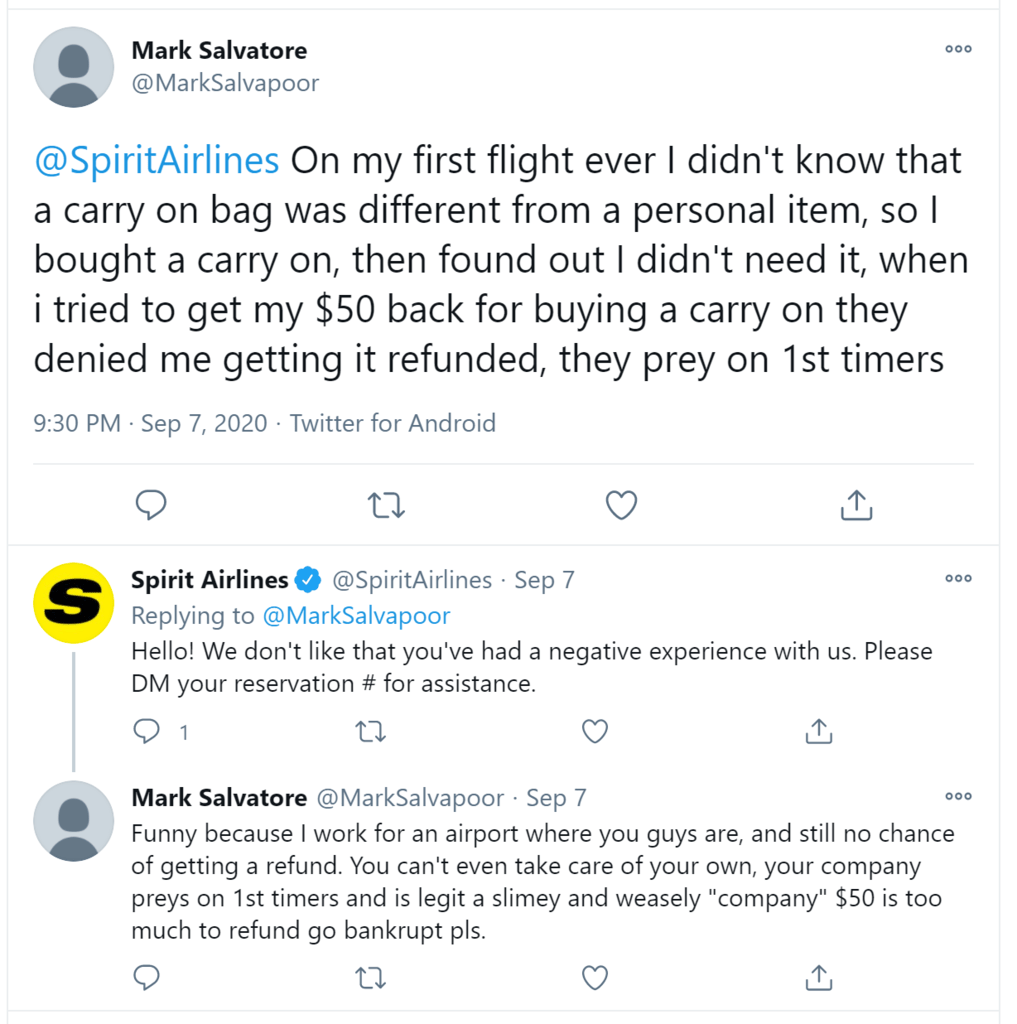The height and width of the screenshot is (1024, 1017).
Task: Open @MarkSalvapoor's profile from the username link
Action: click(x=223, y=84)
